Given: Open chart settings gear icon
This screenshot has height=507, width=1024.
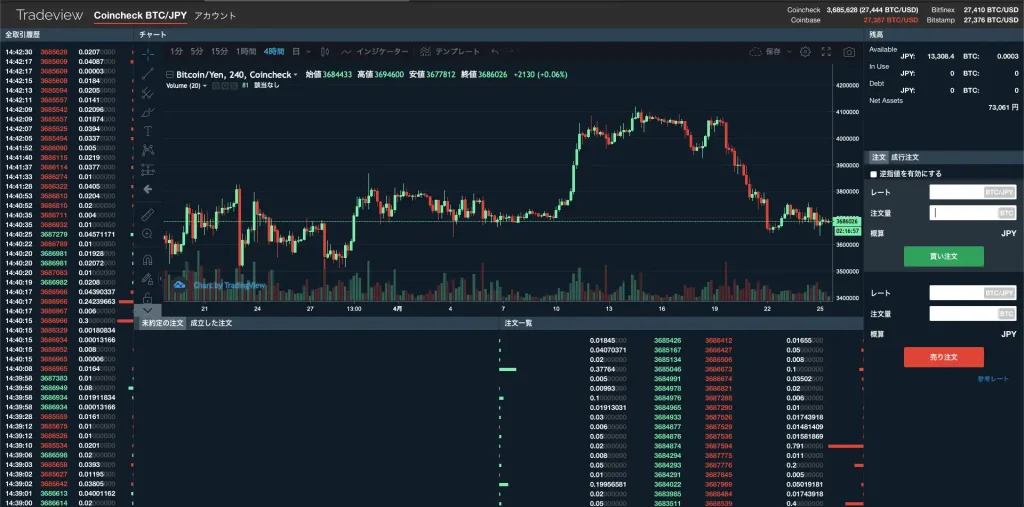Looking at the screenshot, I should tap(806, 52).
